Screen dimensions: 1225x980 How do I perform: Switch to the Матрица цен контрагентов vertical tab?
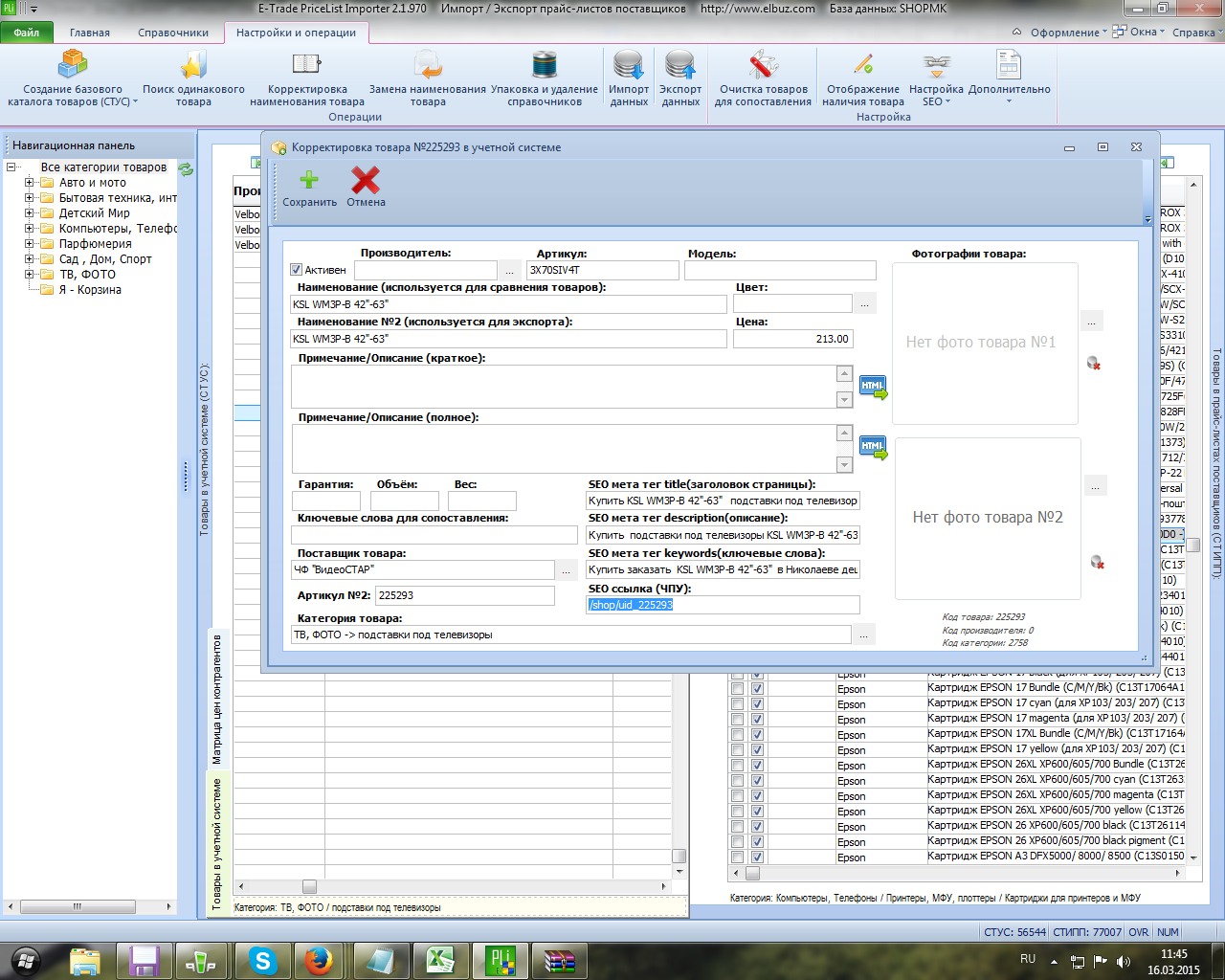click(216, 698)
